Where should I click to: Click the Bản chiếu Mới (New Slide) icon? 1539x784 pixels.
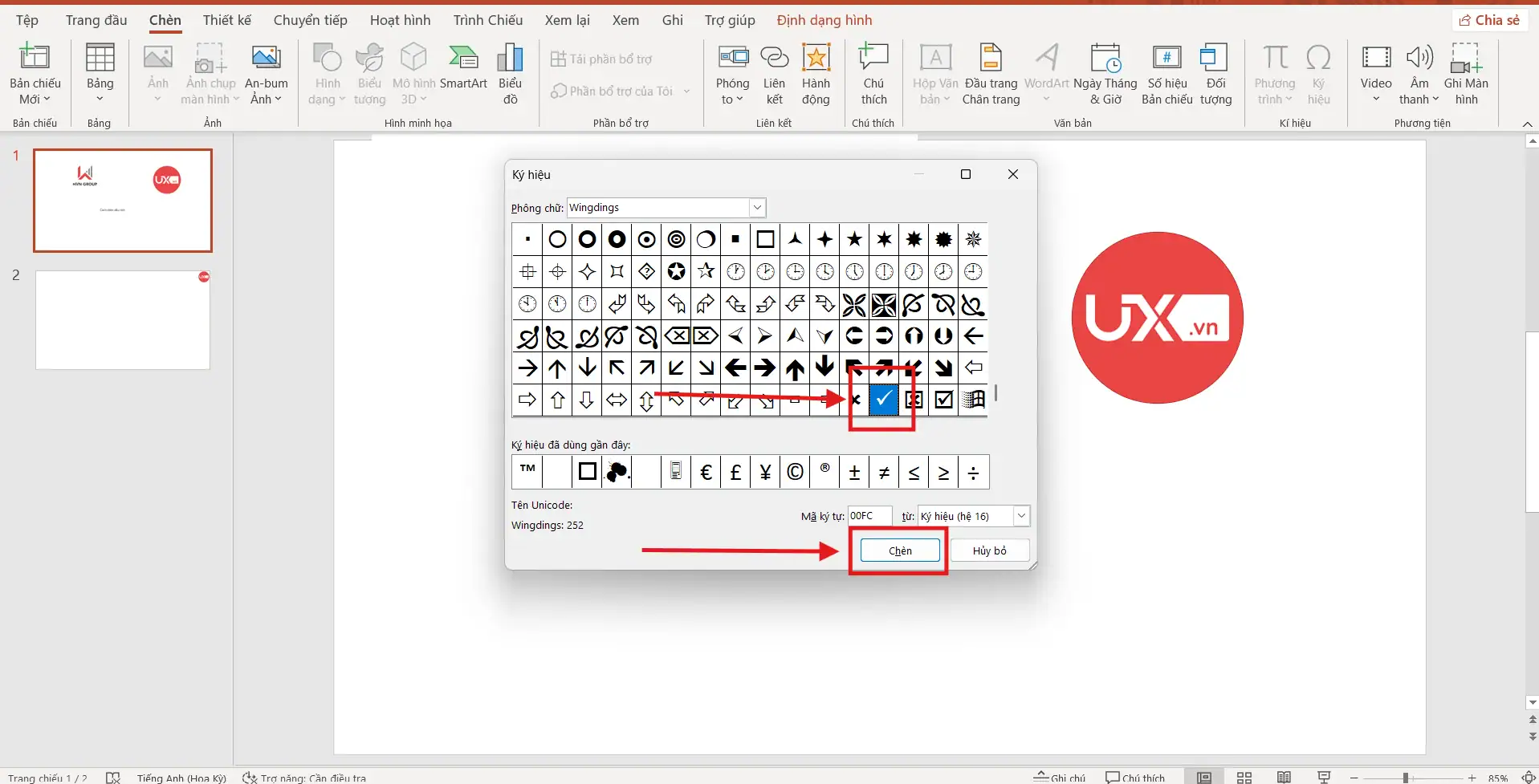tap(35, 58)
